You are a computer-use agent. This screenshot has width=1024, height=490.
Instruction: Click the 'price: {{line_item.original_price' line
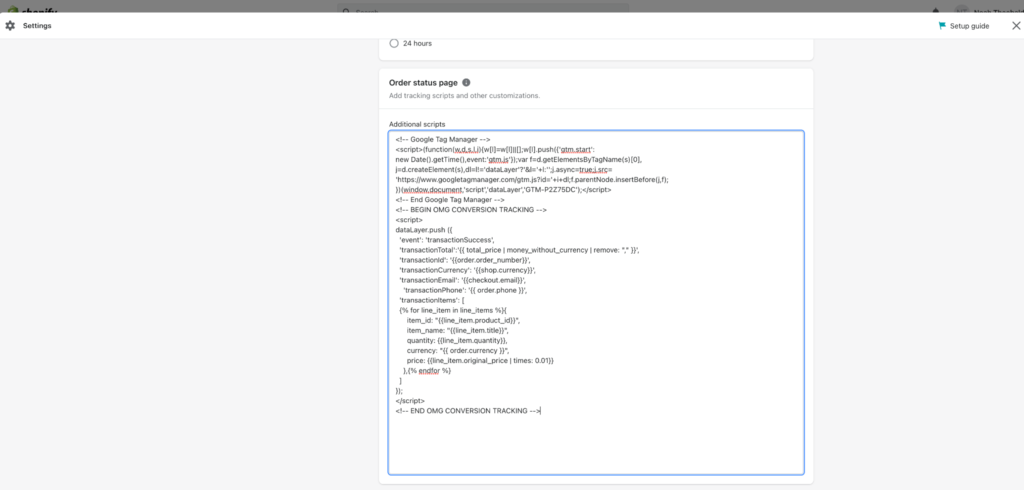click(480, 361)
